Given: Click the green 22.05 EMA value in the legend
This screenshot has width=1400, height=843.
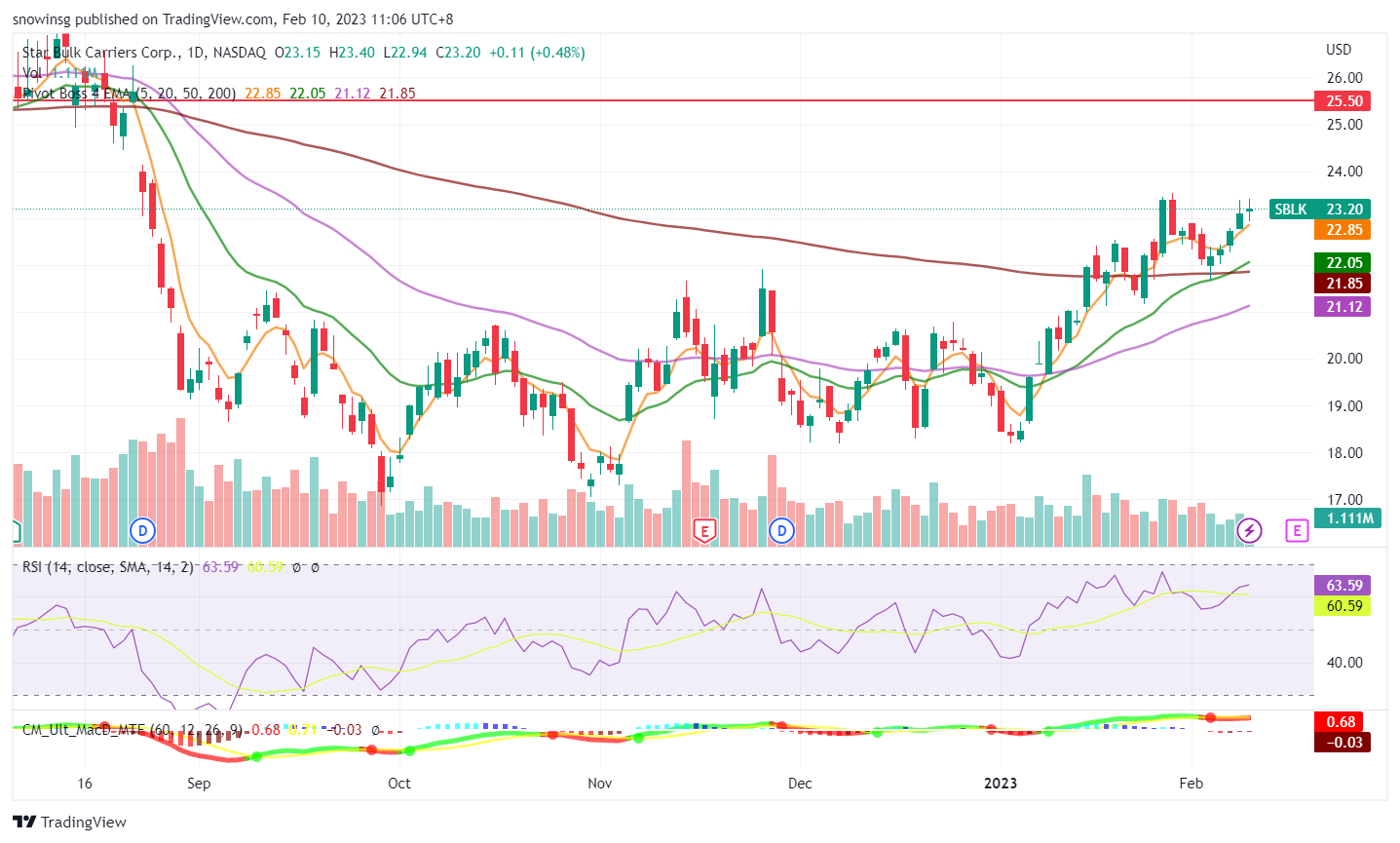Looking at the screenshot, I should tap(308, 94).
